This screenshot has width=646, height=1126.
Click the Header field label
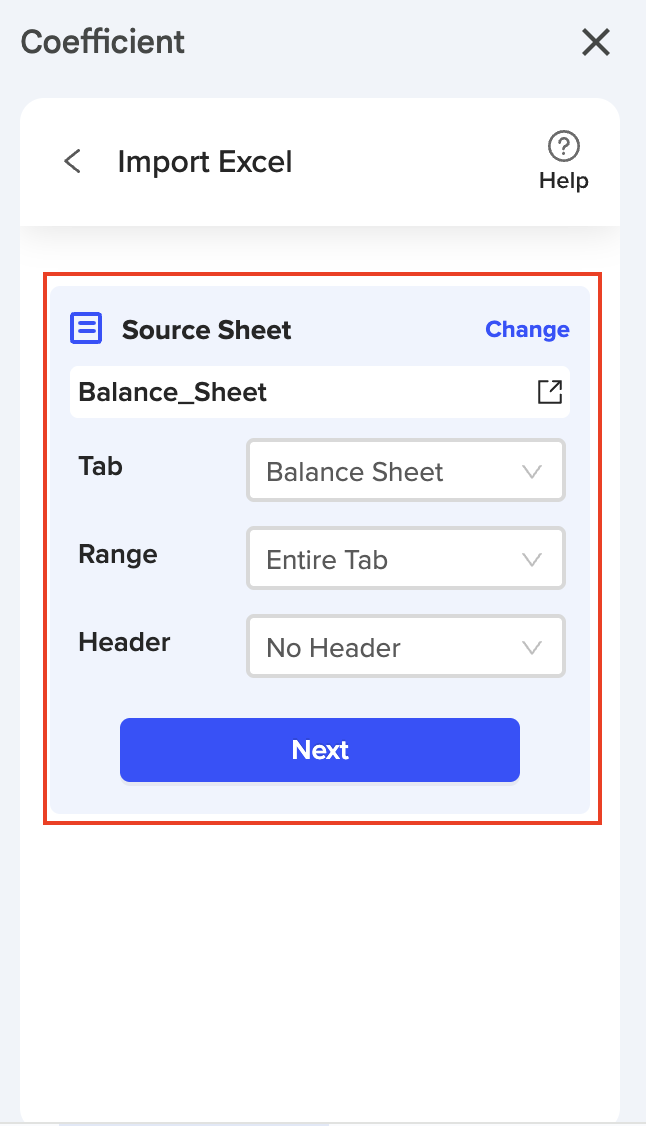tap(124, 642)
